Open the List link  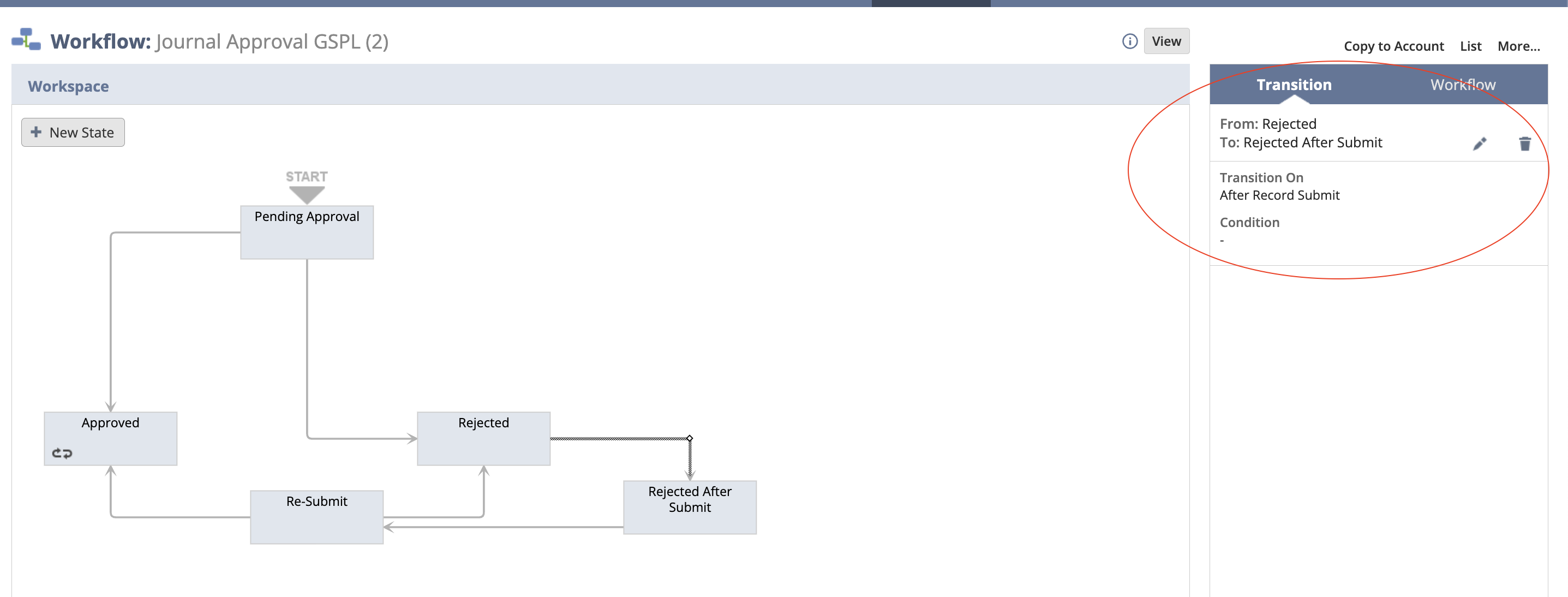point(1470,46)
